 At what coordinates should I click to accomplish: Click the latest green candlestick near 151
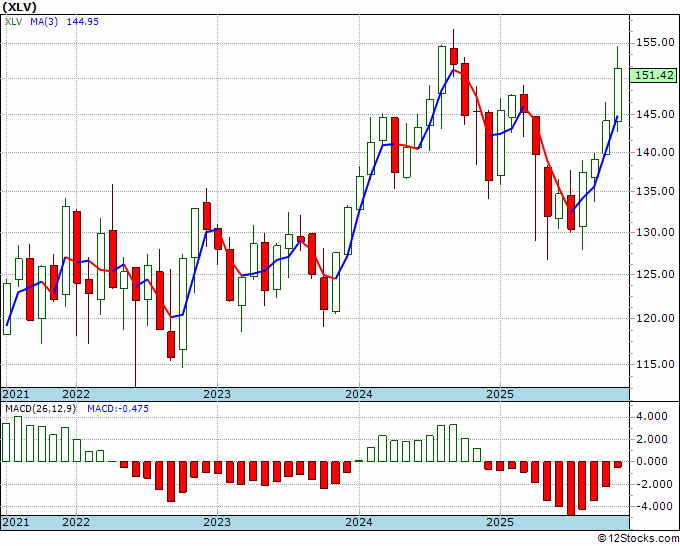618,95
